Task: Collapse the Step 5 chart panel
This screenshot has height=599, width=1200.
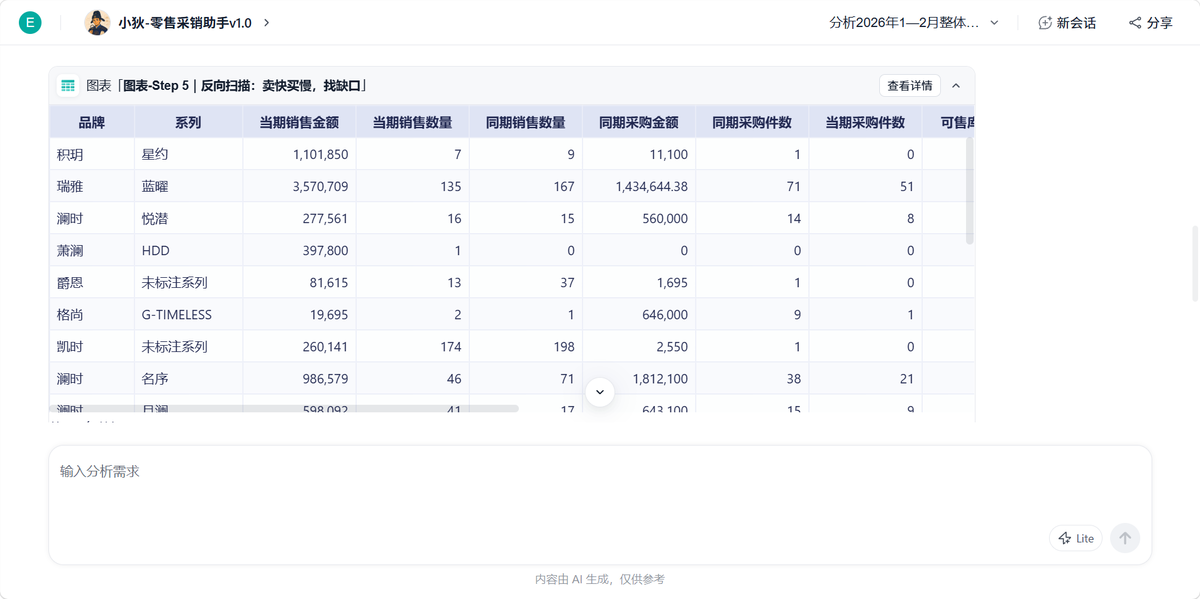Action: click(956, 86)
